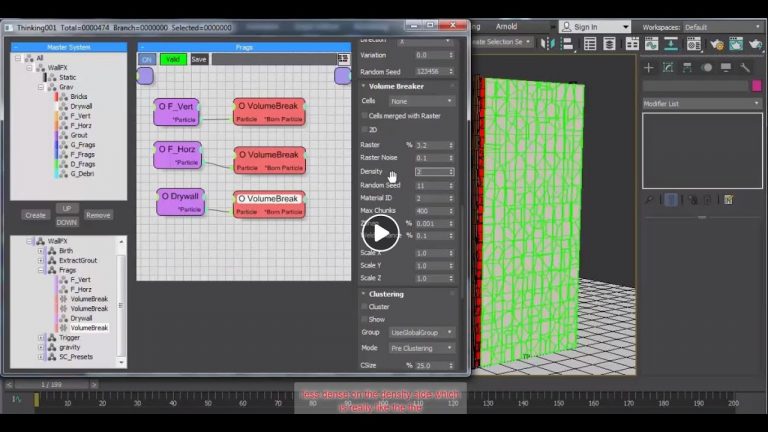Toggle the Scene Explorer icon
The width and height of the screenshot is (768, 432).
590,44
